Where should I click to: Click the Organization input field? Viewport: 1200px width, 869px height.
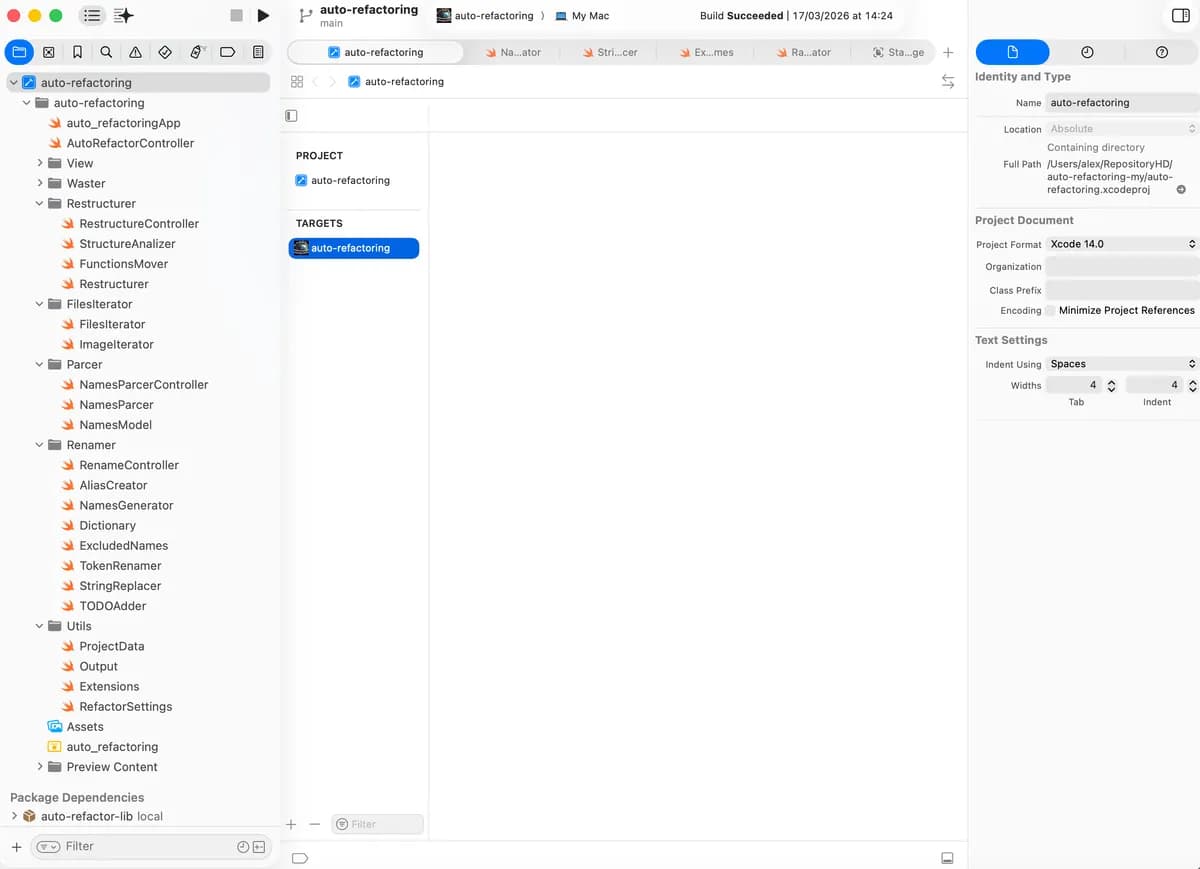pos(1122,267)
